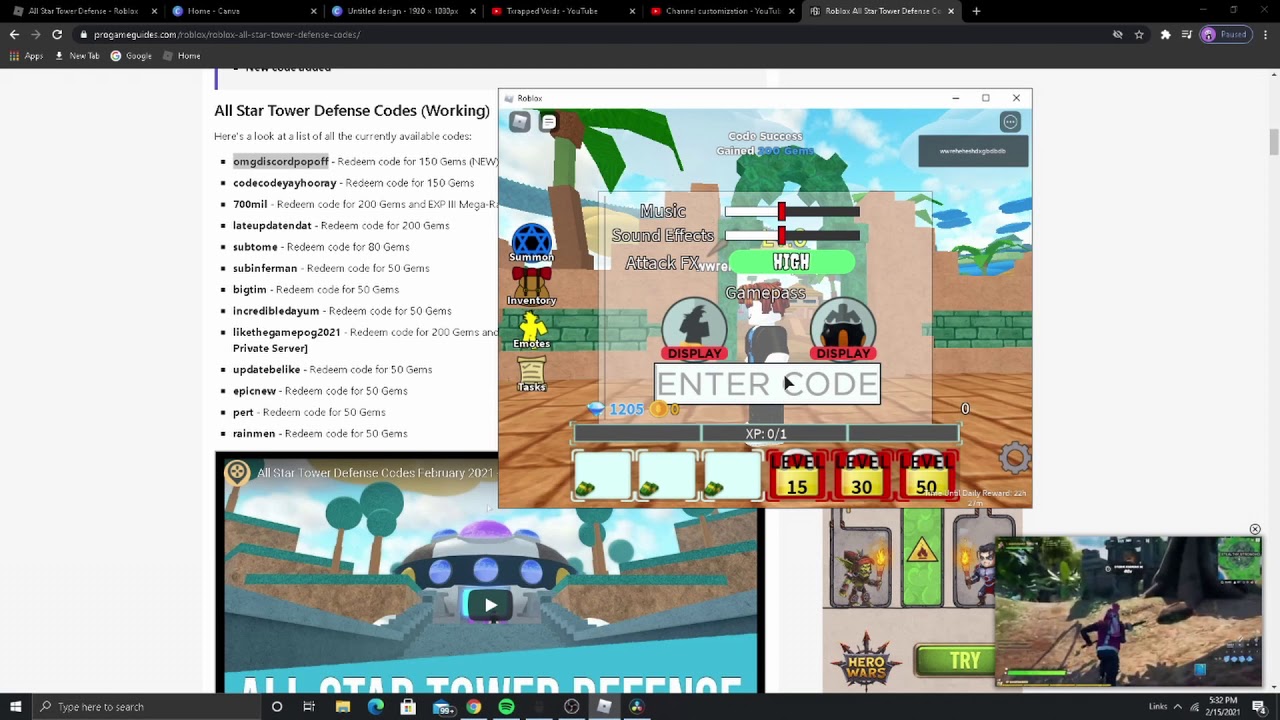1280x720 pixels.
Task: Select the Level 15 locked unit slot
Action: (796, 475)
